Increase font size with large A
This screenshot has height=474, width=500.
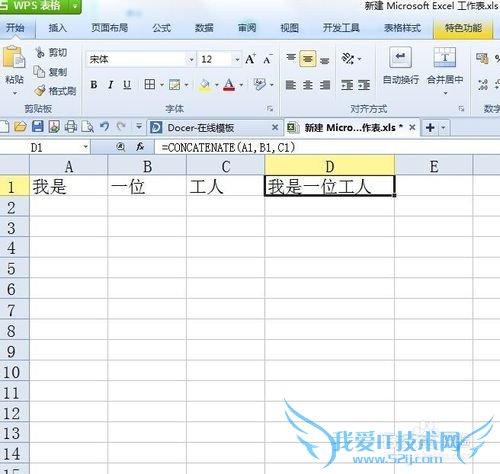[250, 59]
